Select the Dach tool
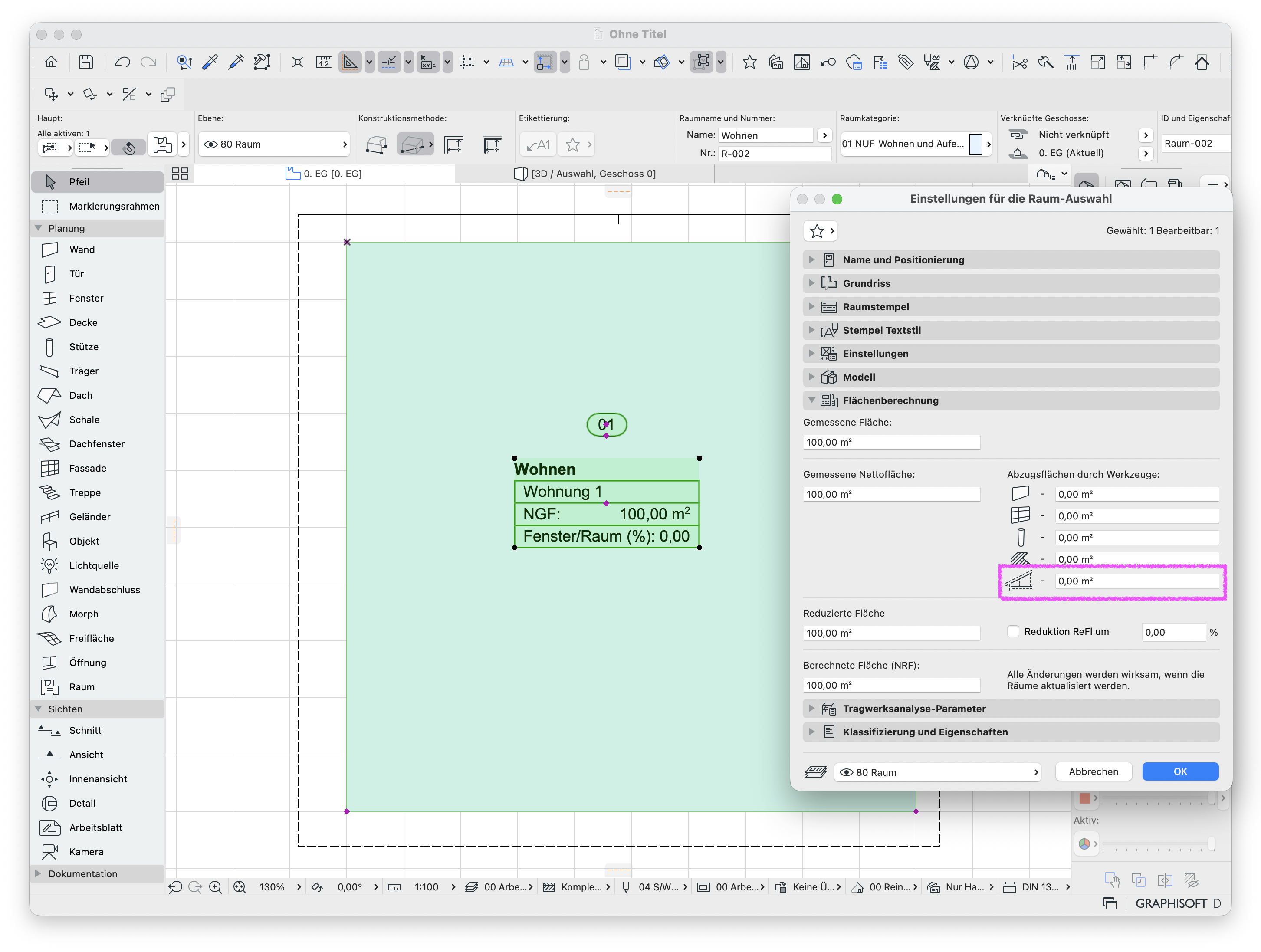The image size is (1261, 952). [x=97, y=396]
